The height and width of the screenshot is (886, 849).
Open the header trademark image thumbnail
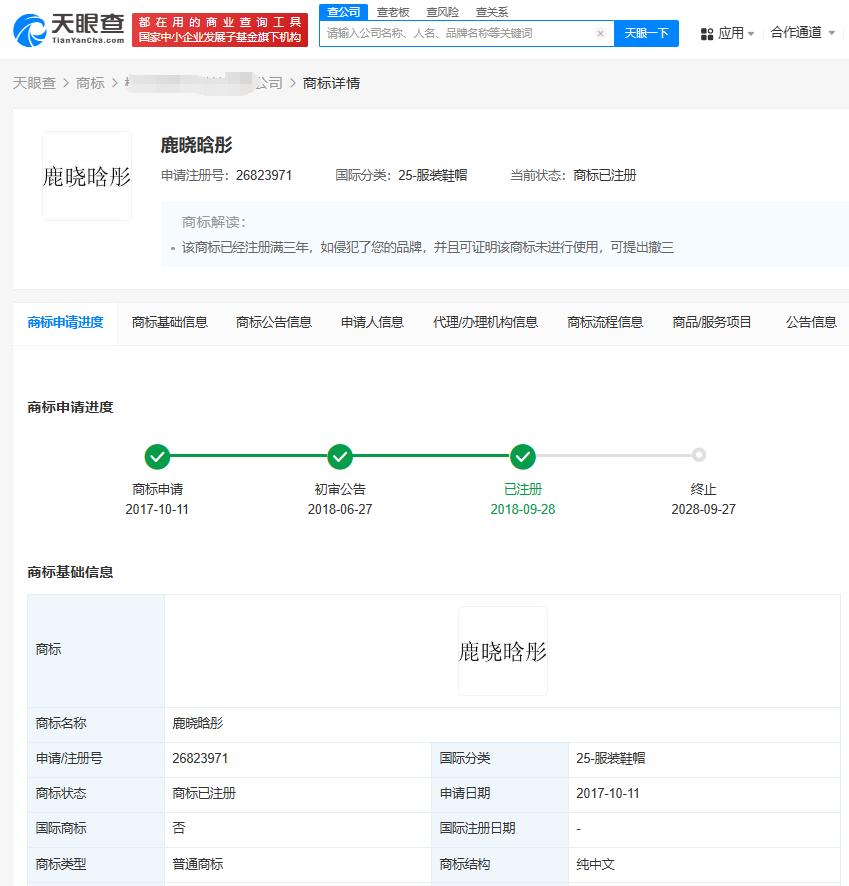pyautogui.click(x=87, y=176)
